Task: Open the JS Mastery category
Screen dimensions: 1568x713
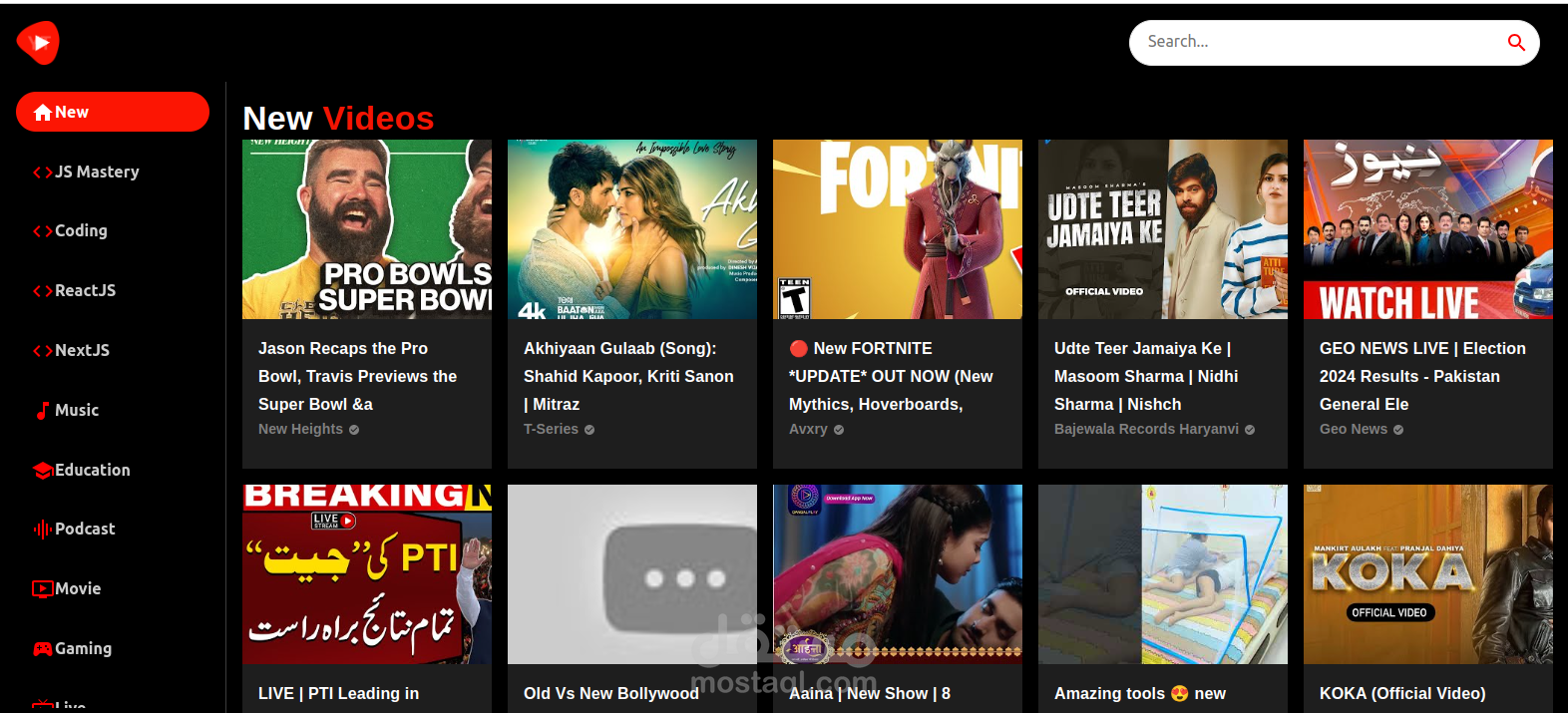Action: [x=113, y=172]
